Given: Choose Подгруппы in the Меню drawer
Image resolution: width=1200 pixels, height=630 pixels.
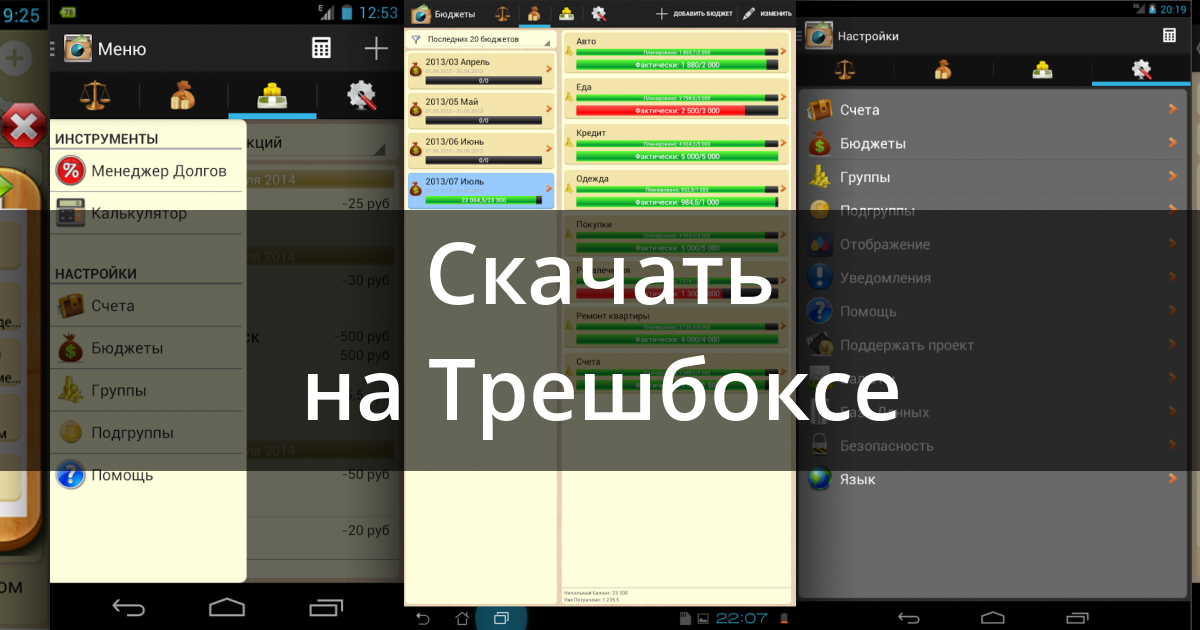Looking at the screenshot, I should point(147,433).
